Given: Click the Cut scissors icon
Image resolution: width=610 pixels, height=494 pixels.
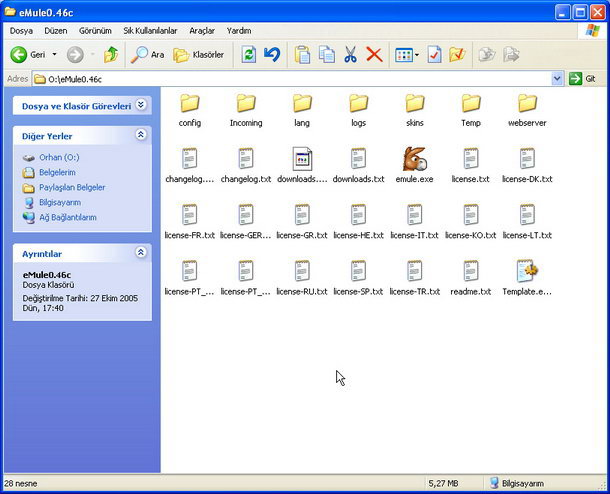Looking at the screenshot, I should point(350,55).
